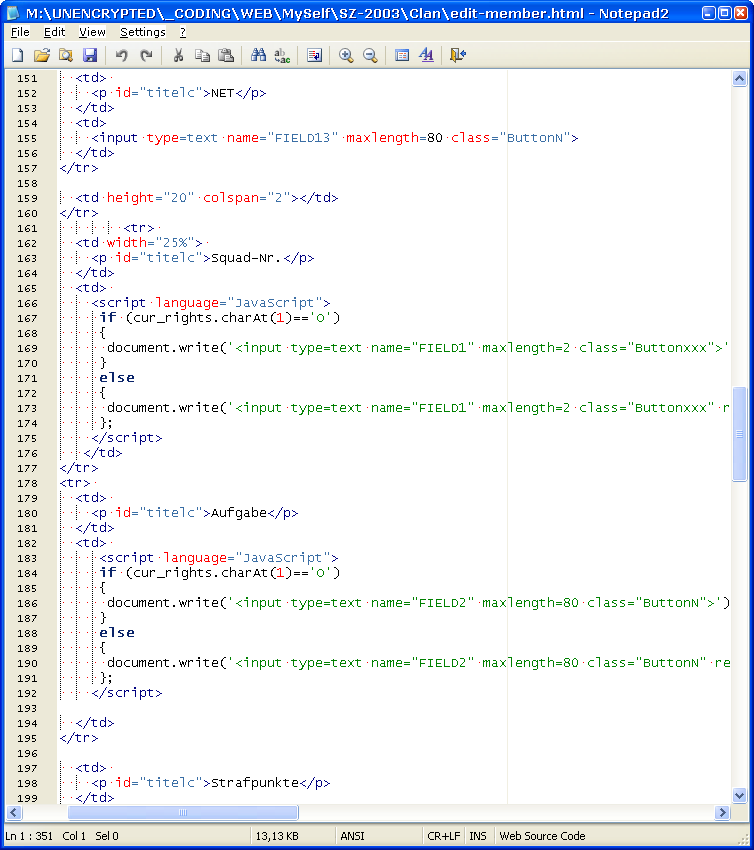Click the 'Ln 1 : 351' status entry
The height and width of the screenshot is (850, 754).
29,836
